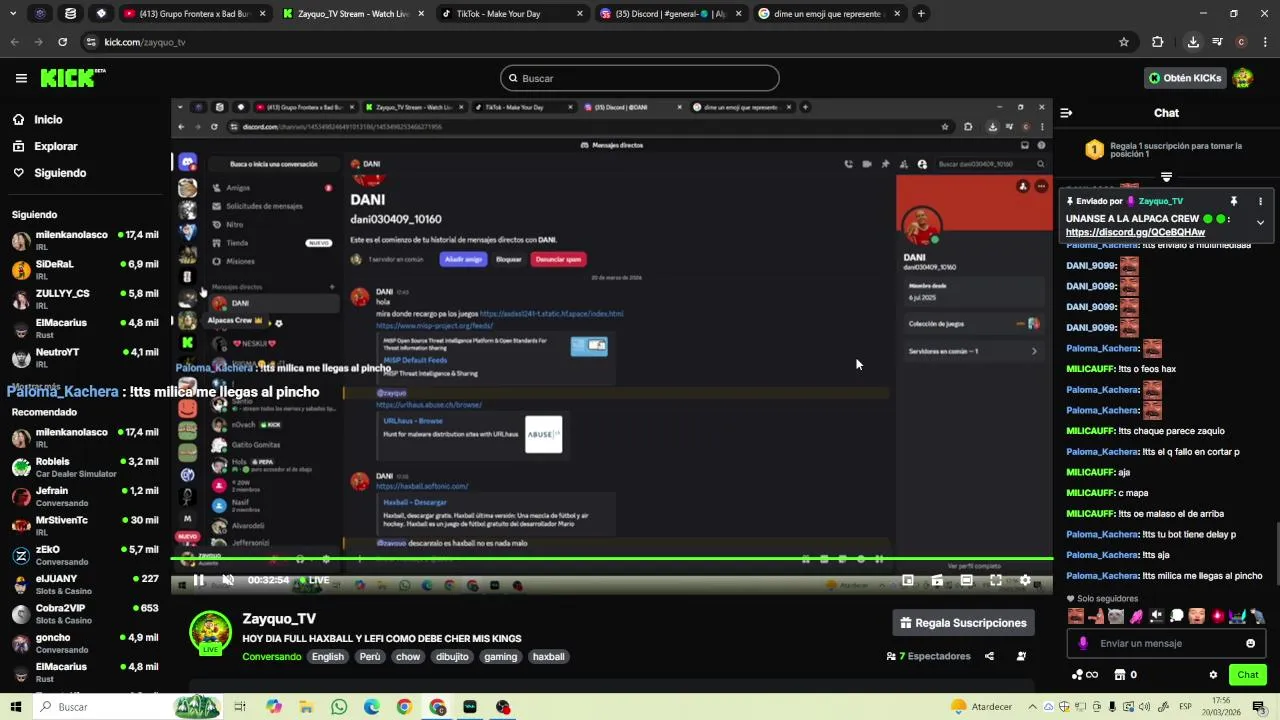1280x720 pixels.
Task: Open Explorar in the sidebar
Action: pos(44,146)
